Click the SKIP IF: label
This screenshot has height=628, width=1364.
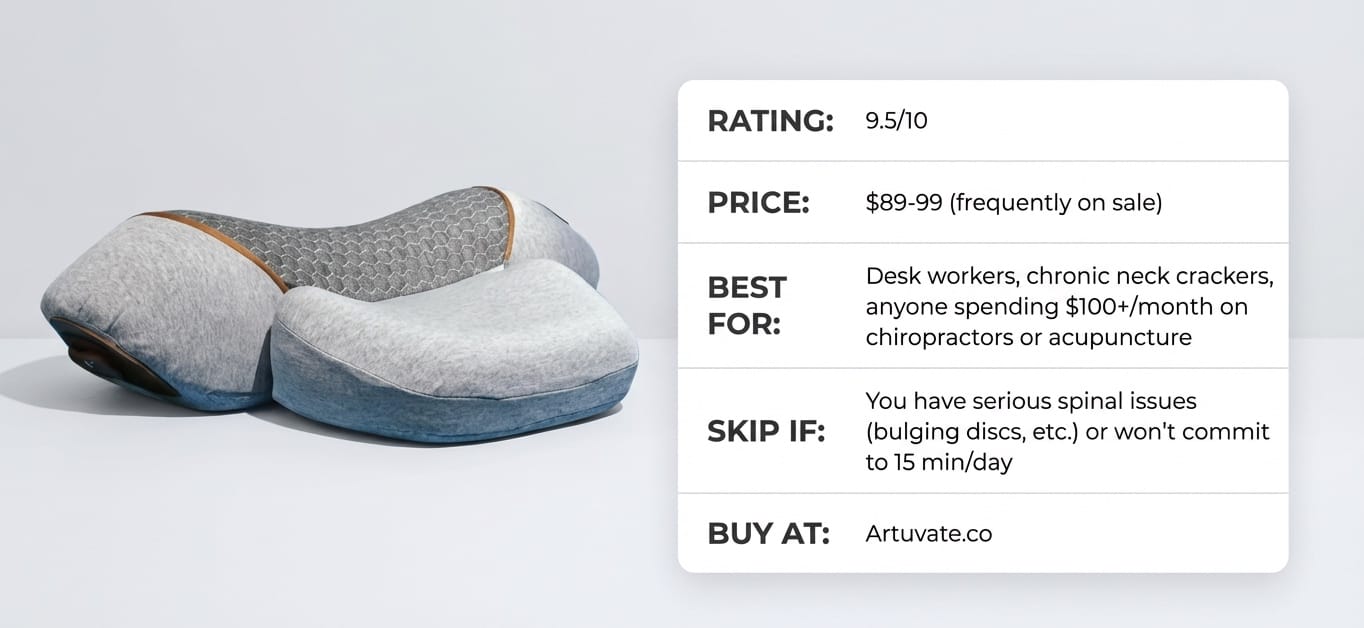tap(766, 432)
